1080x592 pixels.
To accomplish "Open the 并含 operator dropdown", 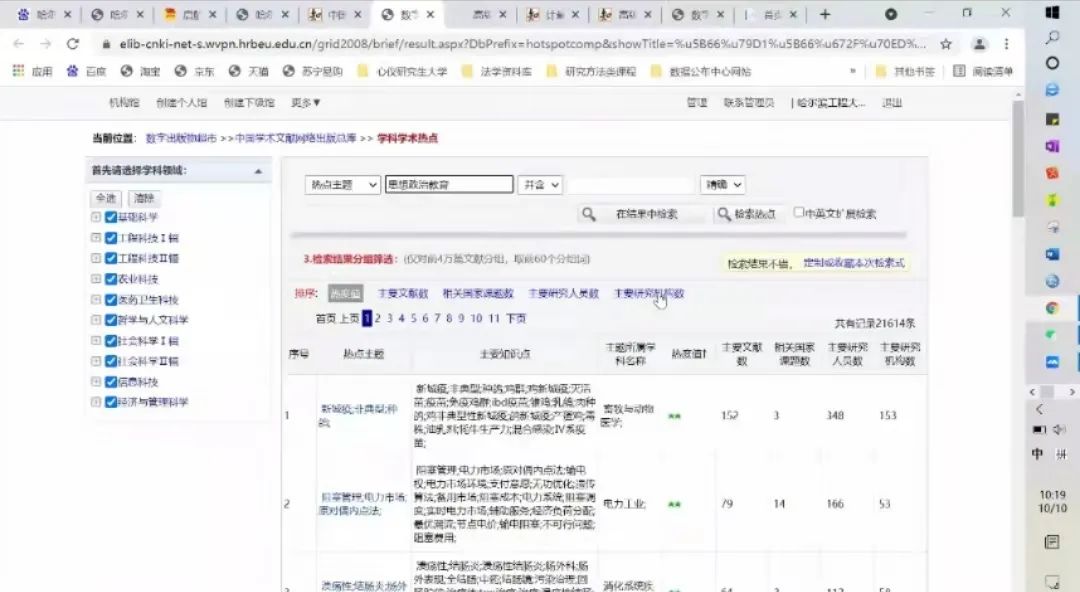I will click(540, 185).
